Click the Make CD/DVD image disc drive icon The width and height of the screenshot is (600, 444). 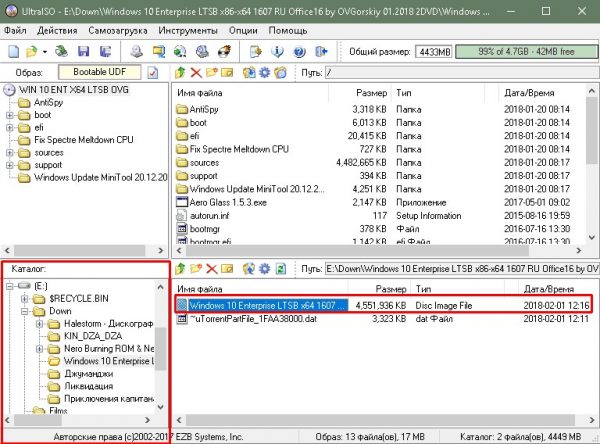point(136,51)
